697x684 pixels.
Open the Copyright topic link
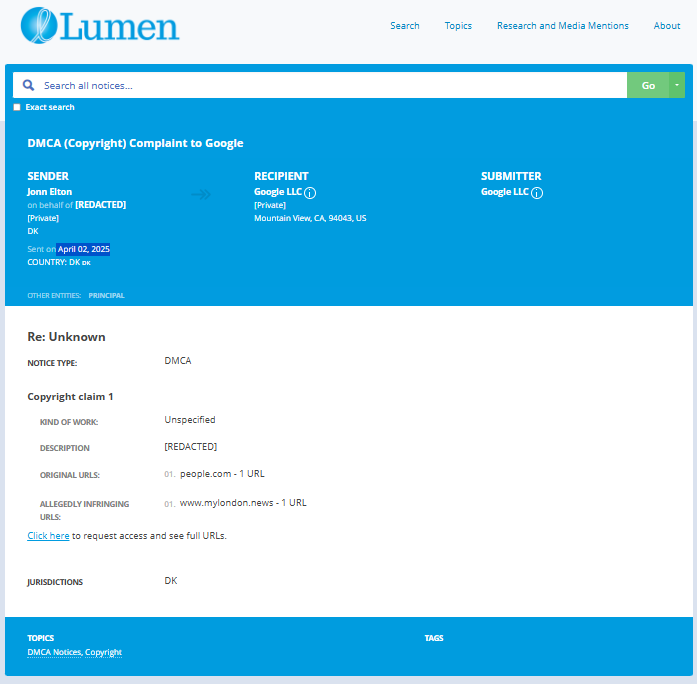[103, 652]
